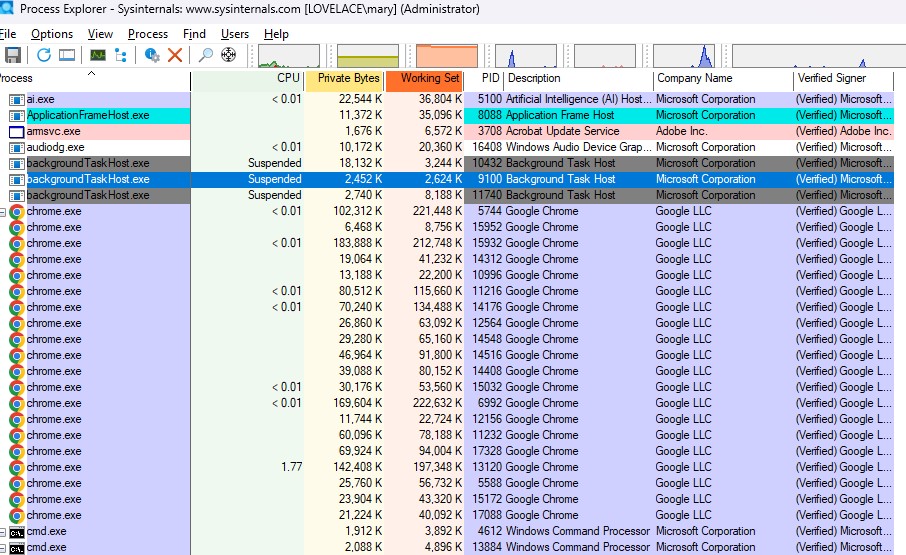The image size is (906, 555).
Task: Click the ai.exe process icon
Action: pos(17,99)
